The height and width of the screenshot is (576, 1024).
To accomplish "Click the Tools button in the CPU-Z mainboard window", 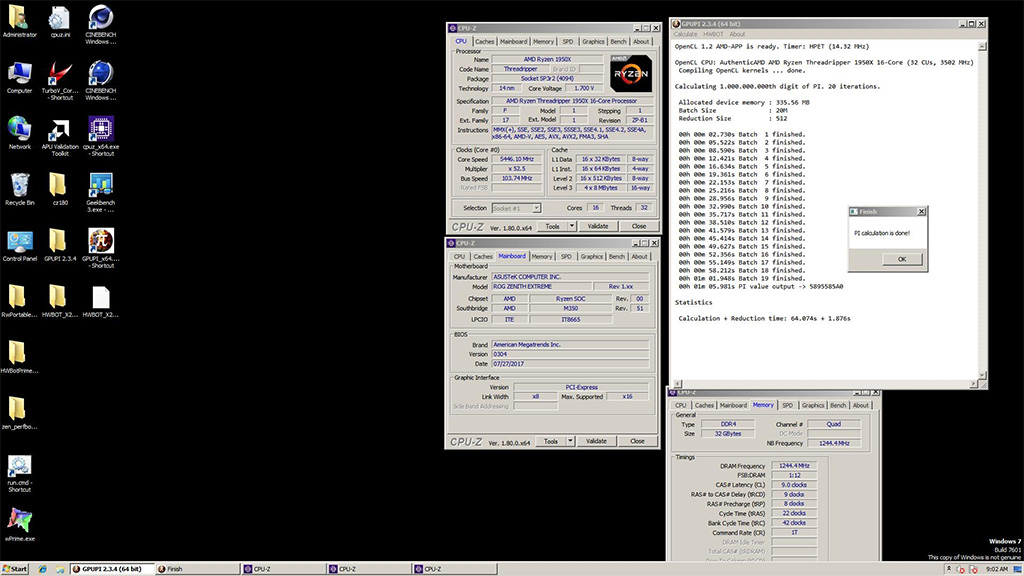I will [x=551, y=441].
